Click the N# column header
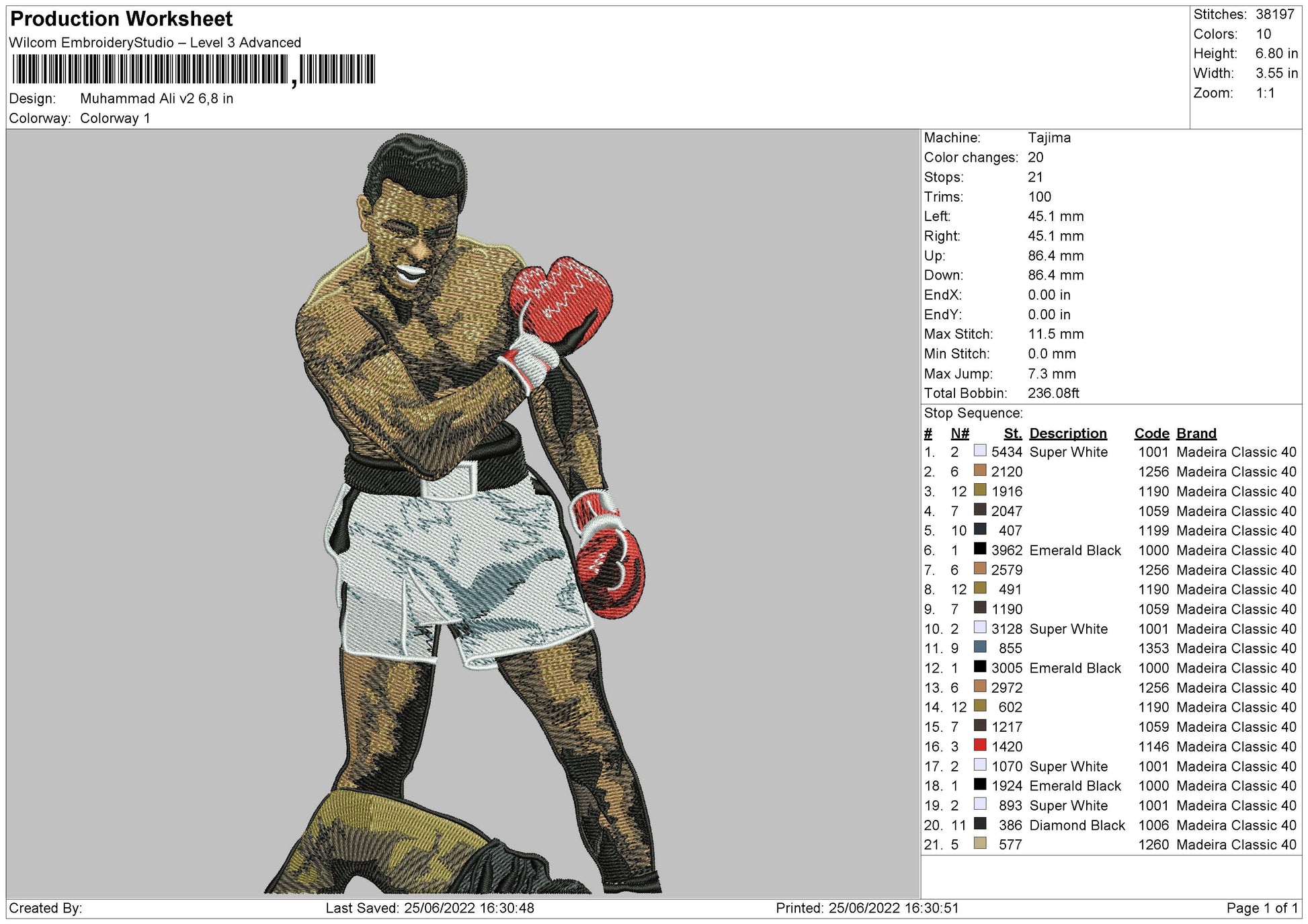The width and height of the screenshot is (1308, 924). (x=959, y=433)
